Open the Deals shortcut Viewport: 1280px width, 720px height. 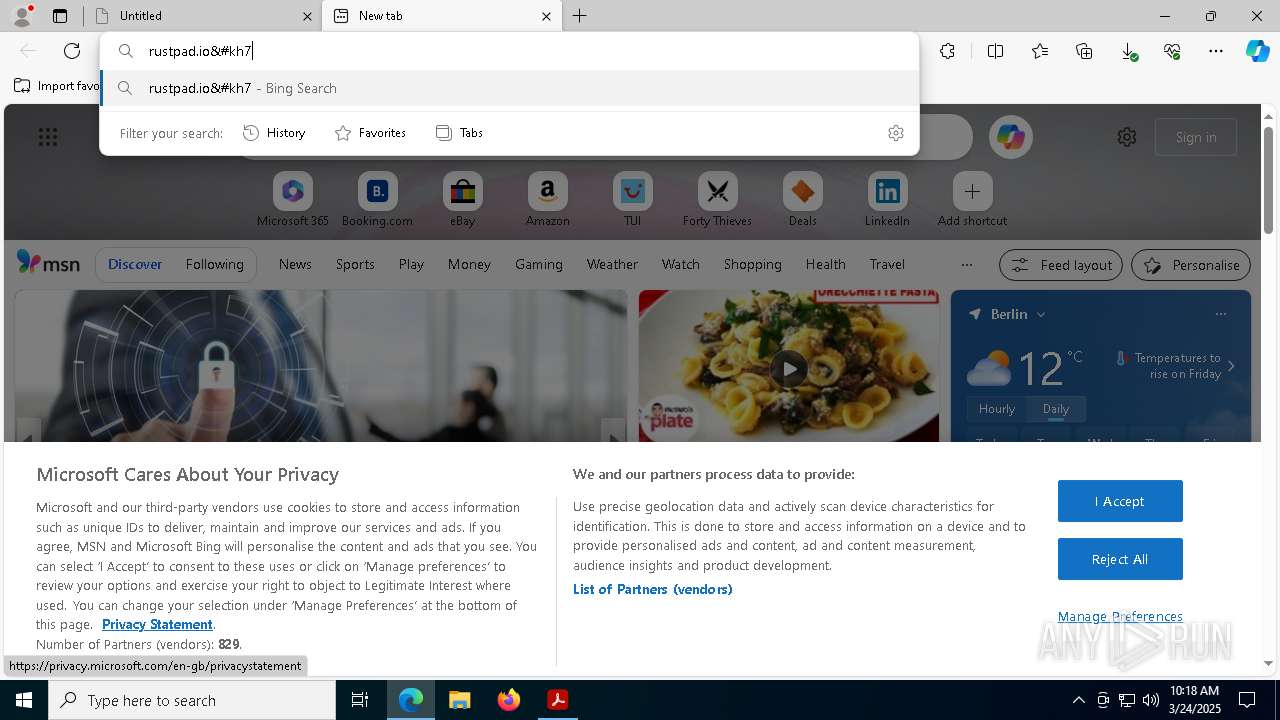tap(802, 200)
